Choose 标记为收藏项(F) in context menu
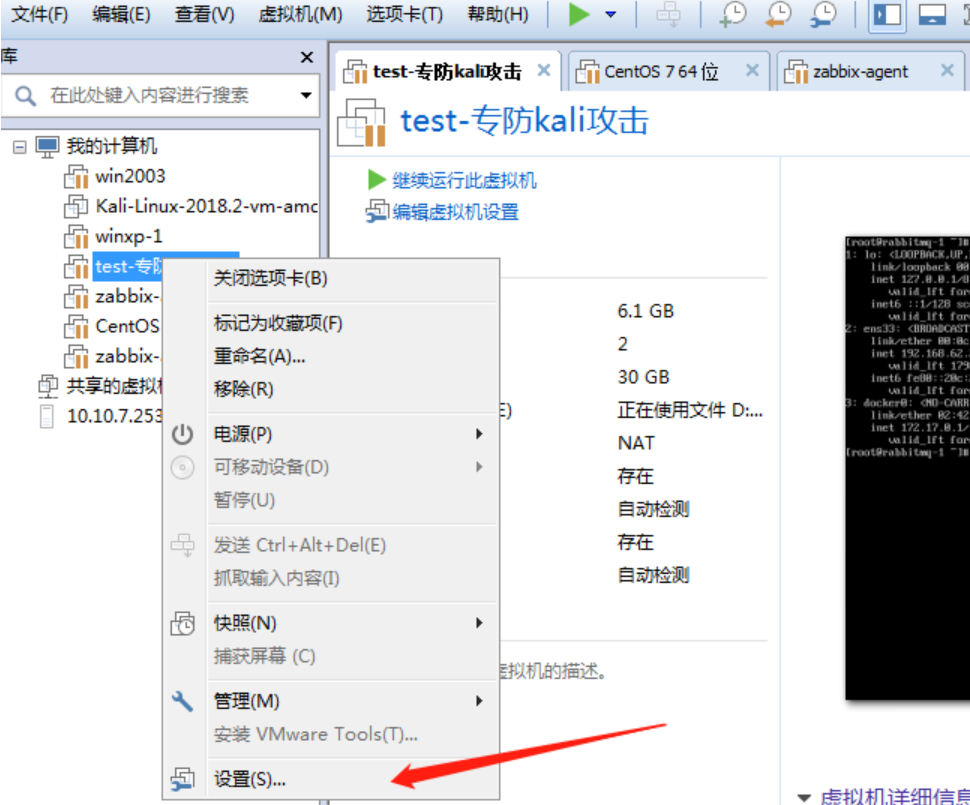 (x=353, y=323)
